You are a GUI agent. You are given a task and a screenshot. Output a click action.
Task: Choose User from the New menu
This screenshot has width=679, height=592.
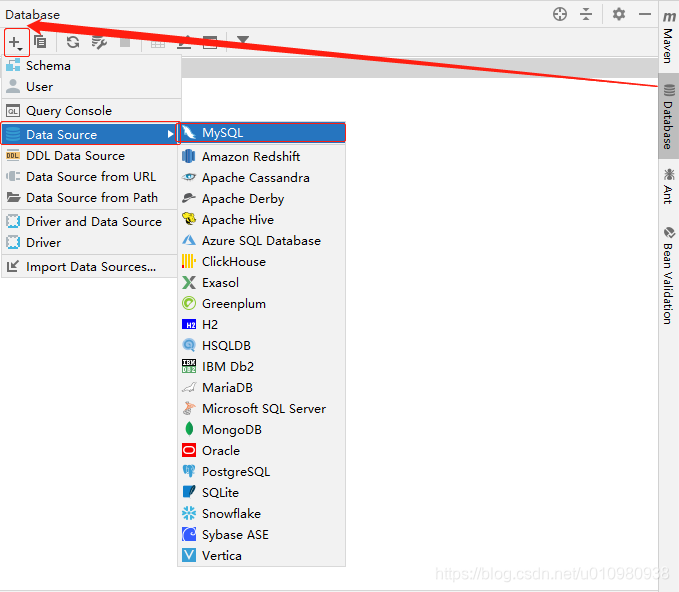91,87
